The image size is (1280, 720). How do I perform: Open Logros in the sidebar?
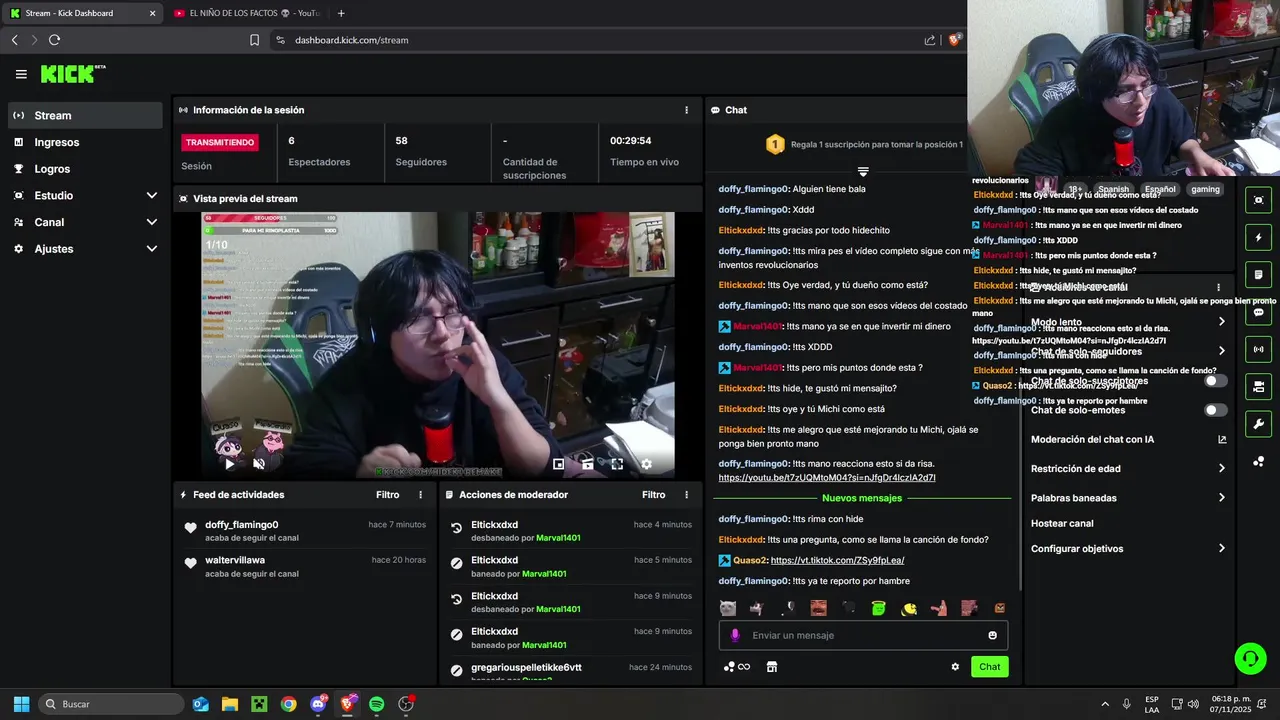tap(85, 169)
